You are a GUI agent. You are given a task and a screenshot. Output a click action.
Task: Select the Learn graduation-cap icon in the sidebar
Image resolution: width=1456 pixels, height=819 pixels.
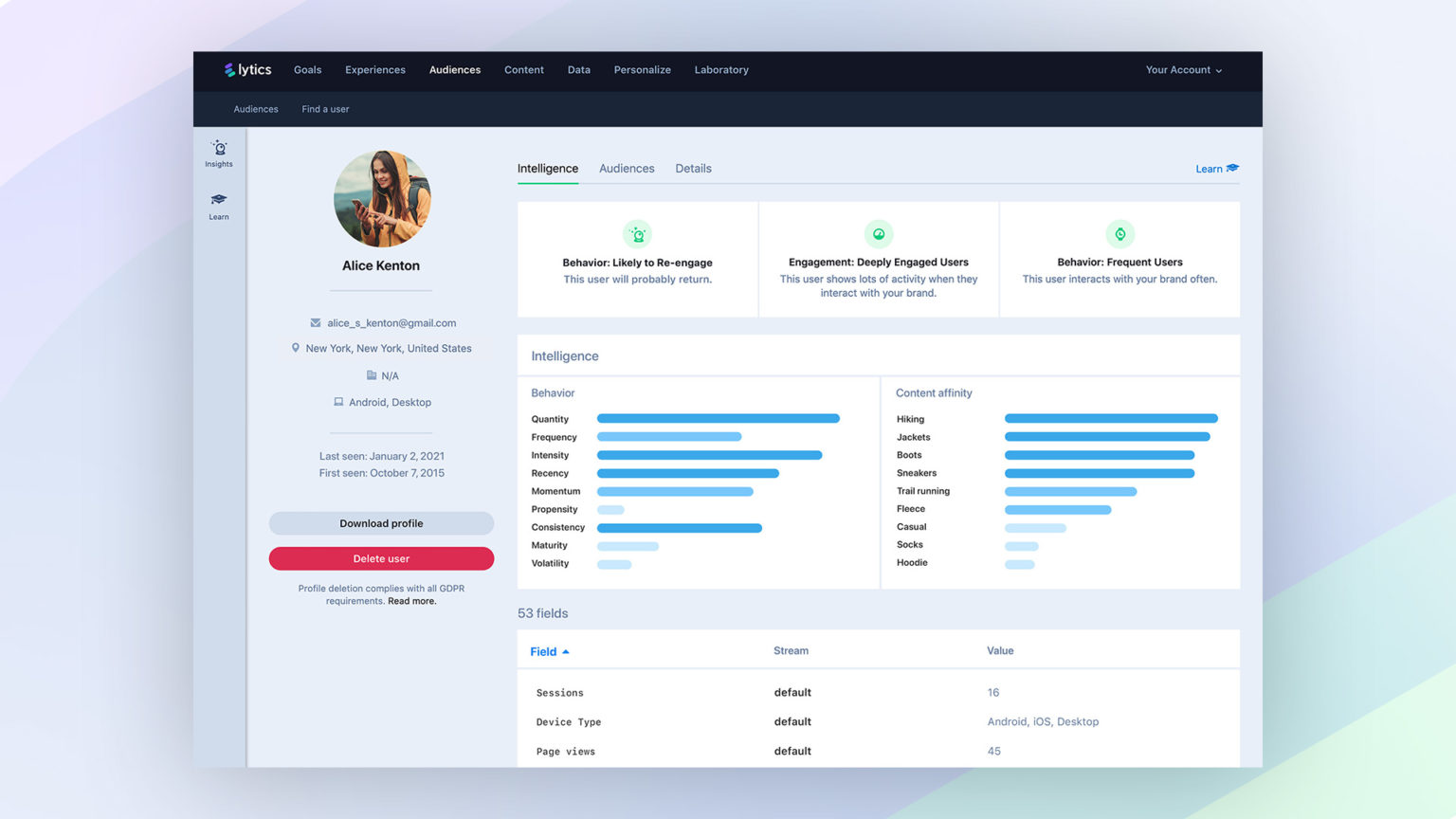[x=218, y=200]
